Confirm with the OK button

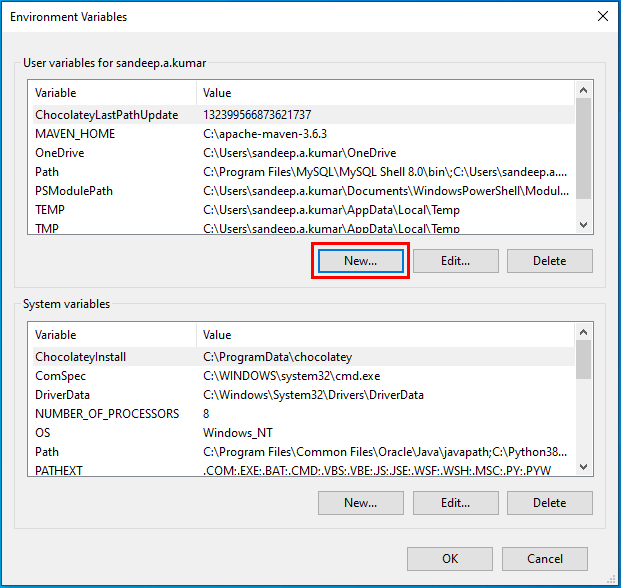[x=450, y=559]
